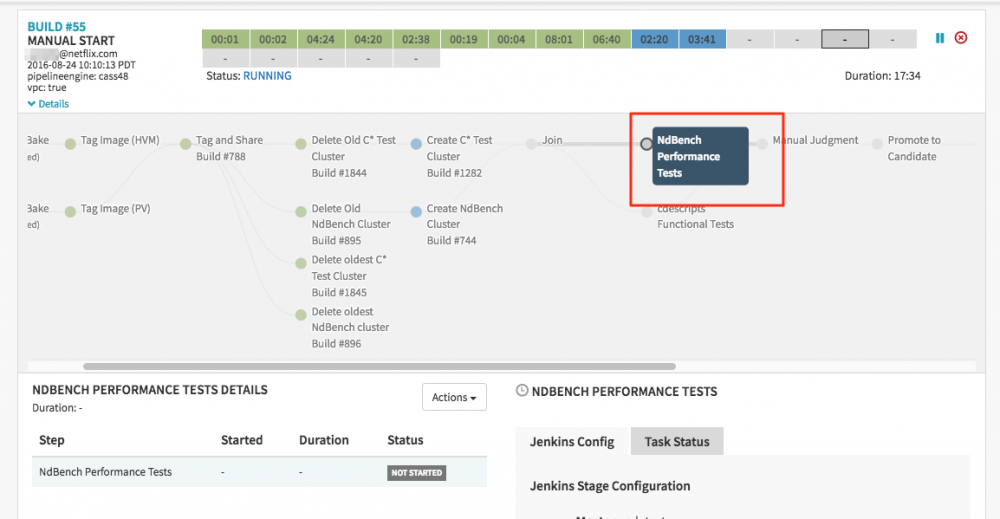Pause the running pipeline execution

click(x=940, y=38)
